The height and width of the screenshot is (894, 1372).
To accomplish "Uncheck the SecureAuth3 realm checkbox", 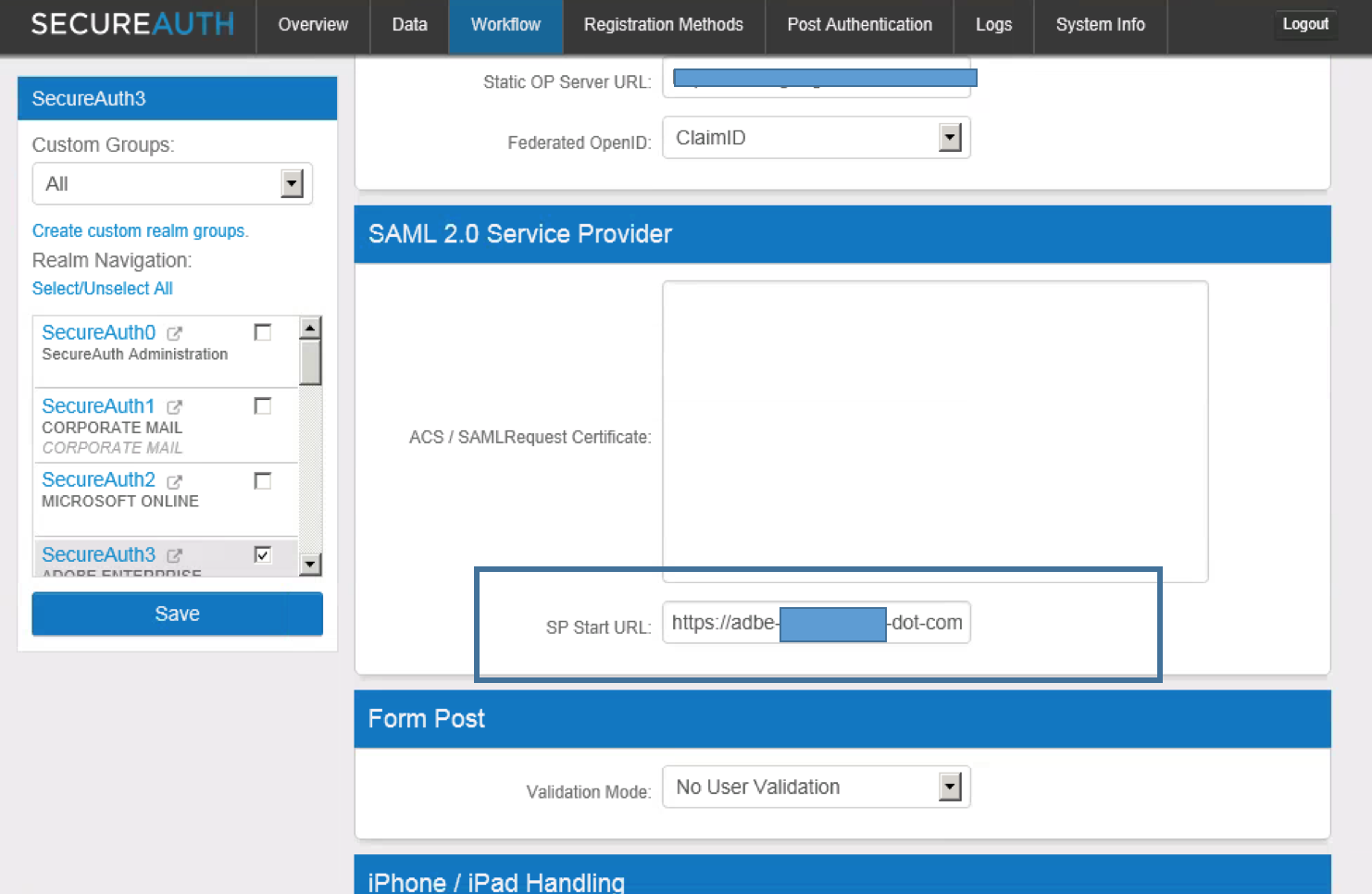I will click(x=263, y=554).
